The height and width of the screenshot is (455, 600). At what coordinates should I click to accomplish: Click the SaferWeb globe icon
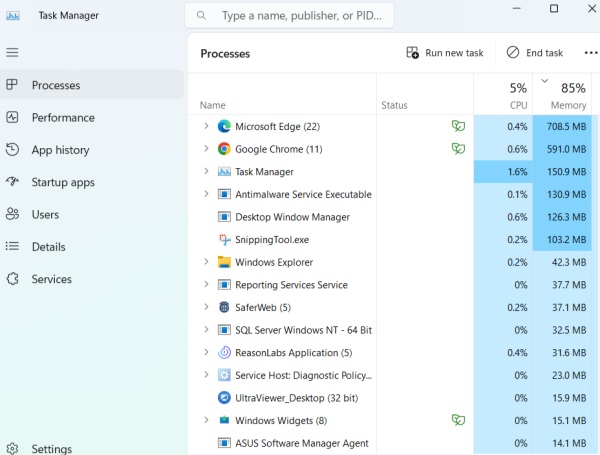(x=224, y=307)
